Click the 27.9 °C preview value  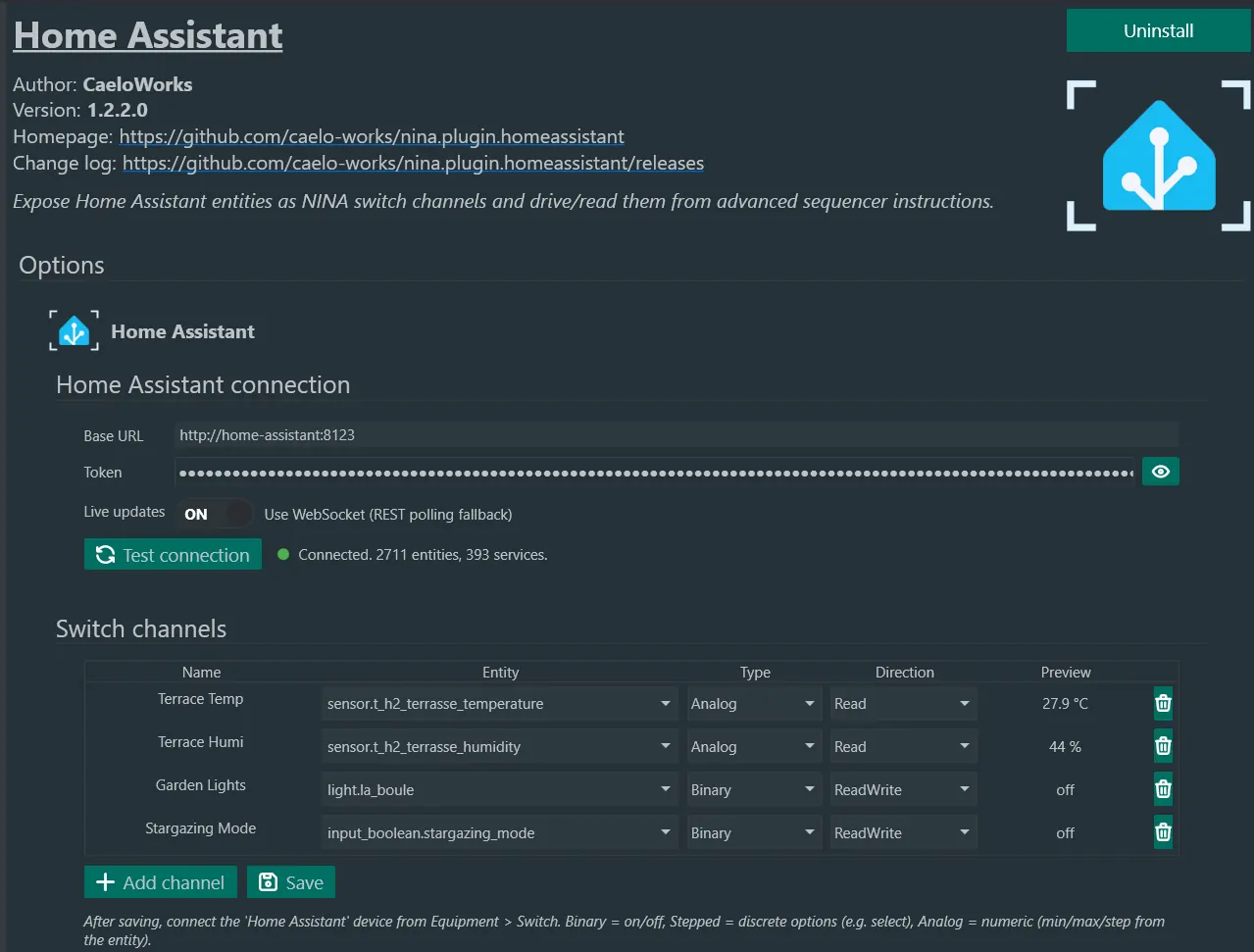coord(1066,704)
